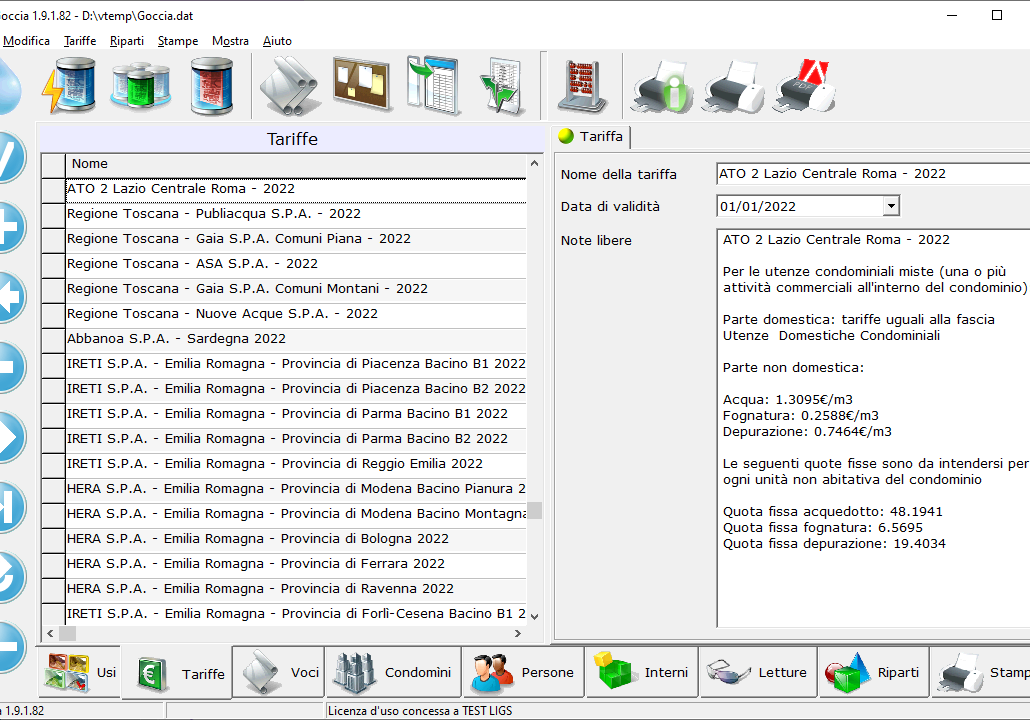Open the Mostra menu
The width and height of the screenshot is (1030, 720).
pyautogui.click(x=231, y=41)
